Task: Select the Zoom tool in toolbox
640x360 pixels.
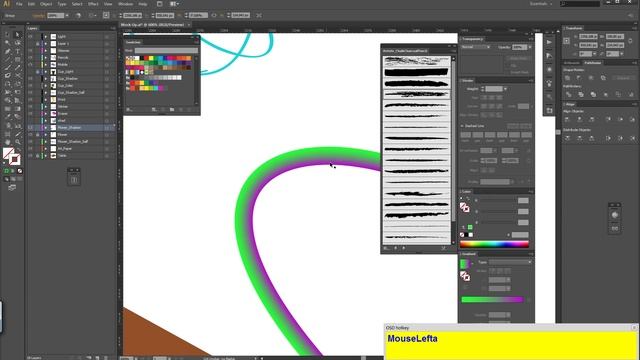Action: [x=17, y=142]
